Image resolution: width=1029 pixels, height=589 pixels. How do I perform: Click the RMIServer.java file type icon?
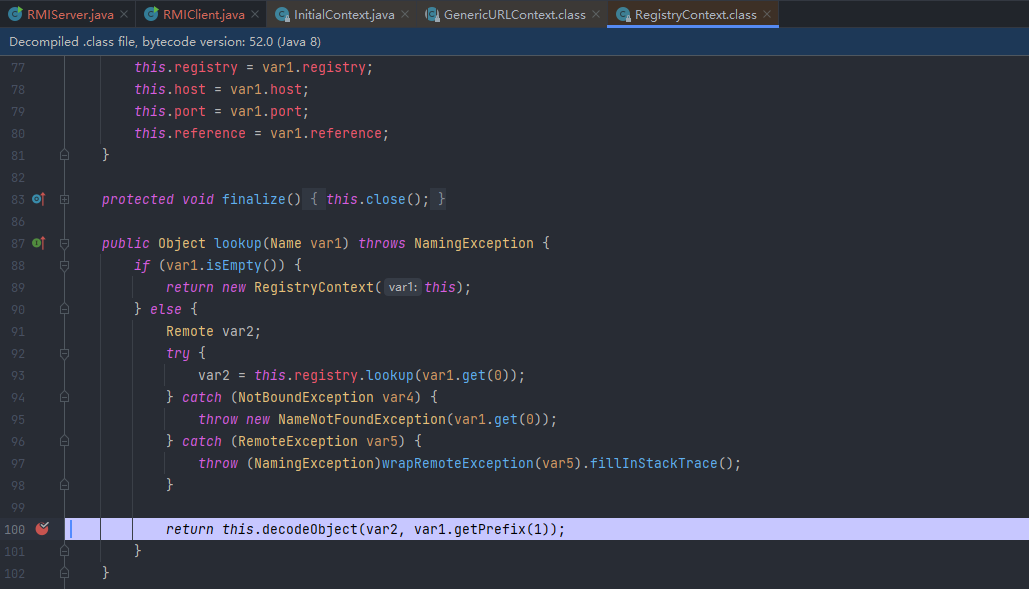16,14
